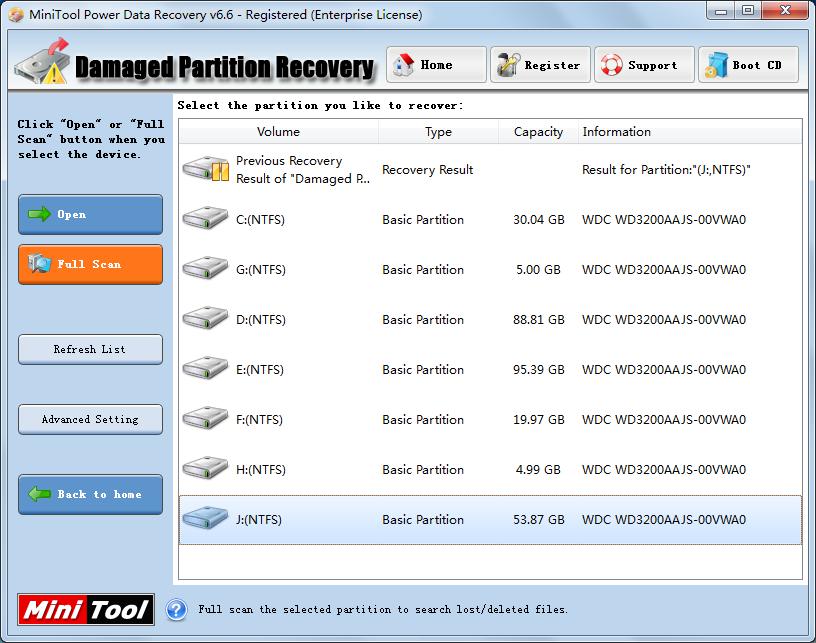Sort by the Capacity column header

click(538, 132)
